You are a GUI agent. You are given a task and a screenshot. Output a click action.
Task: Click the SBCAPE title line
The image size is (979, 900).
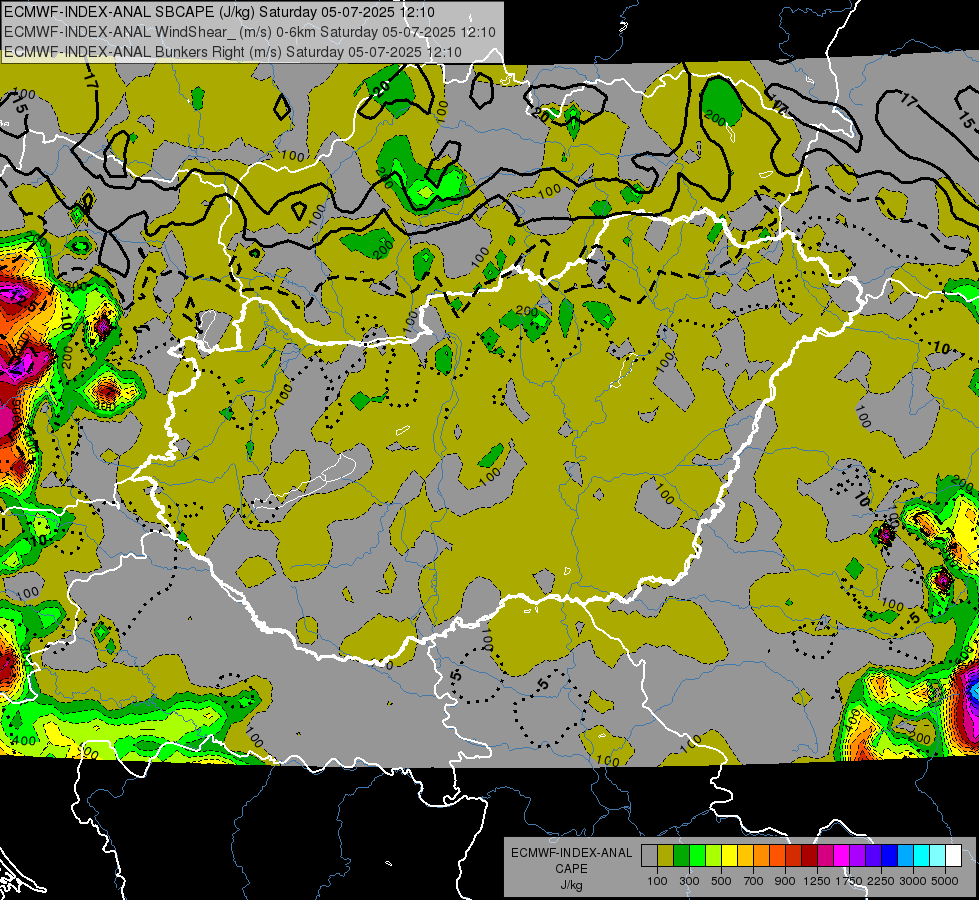tap(220, 12)
